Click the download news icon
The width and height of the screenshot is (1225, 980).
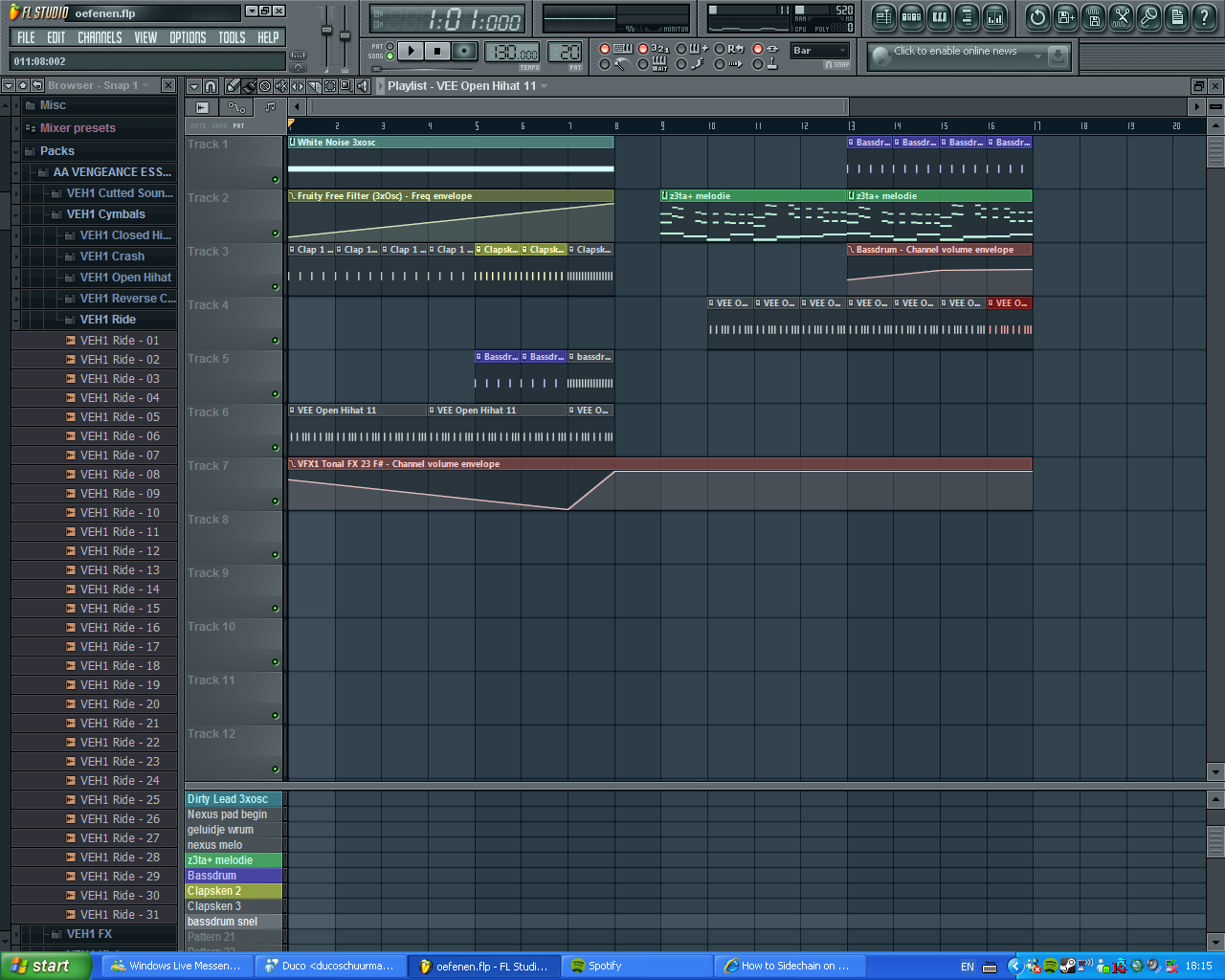(1058, 56)
